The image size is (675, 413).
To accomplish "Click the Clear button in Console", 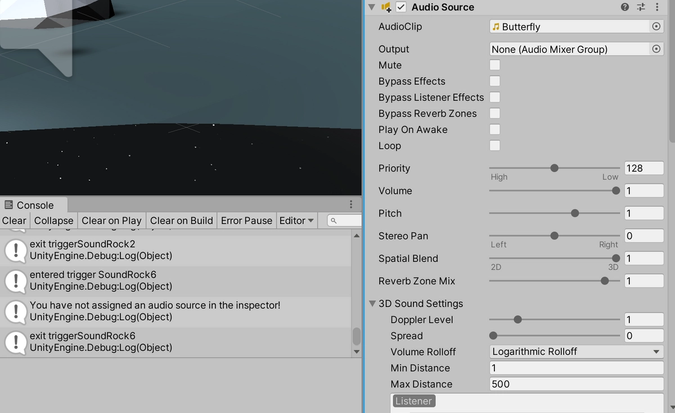I will click(x=14, y=220).
